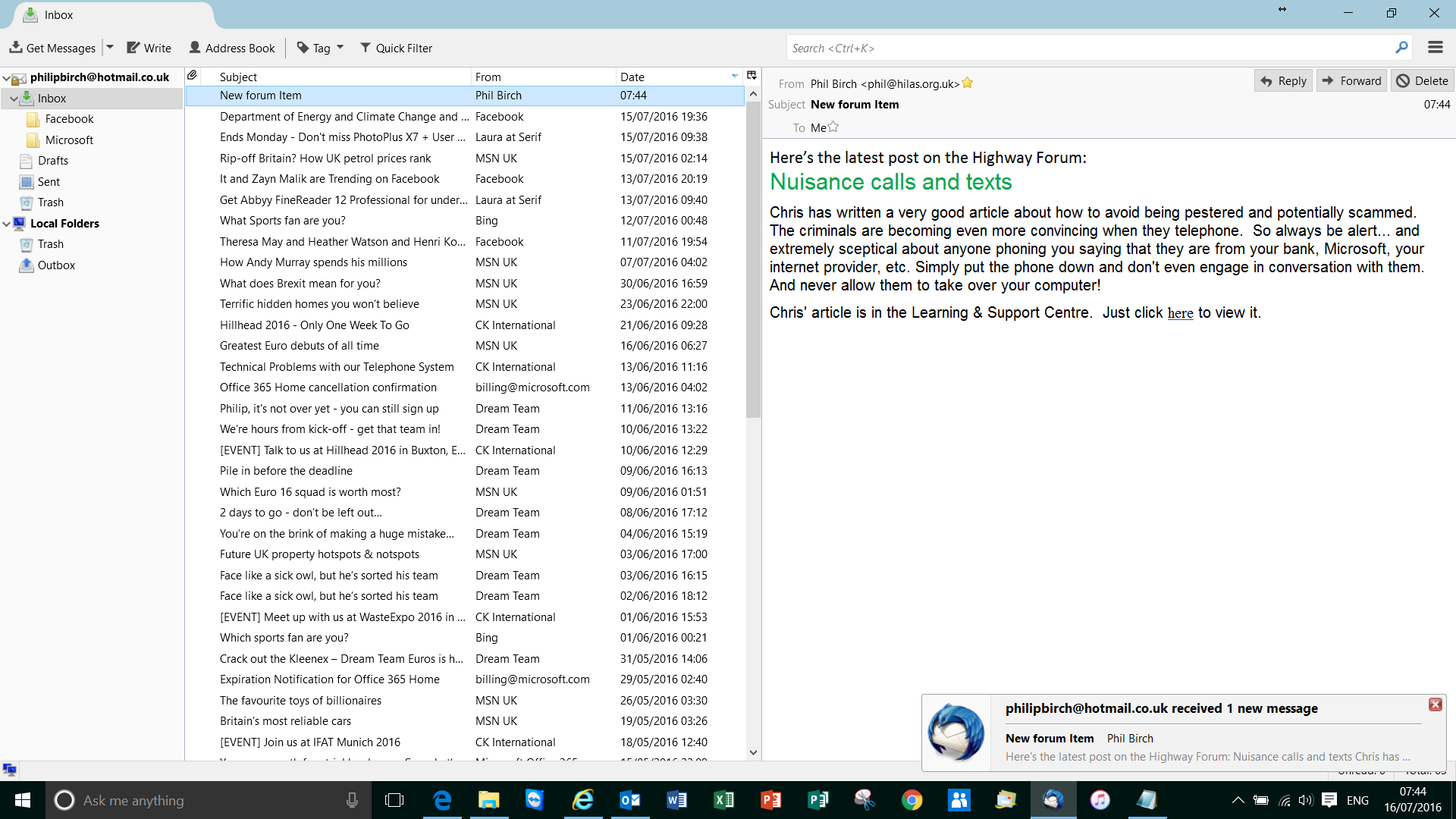Click the online status icon in status bar
Screen dimensions: 1456x819
point(9,770)
